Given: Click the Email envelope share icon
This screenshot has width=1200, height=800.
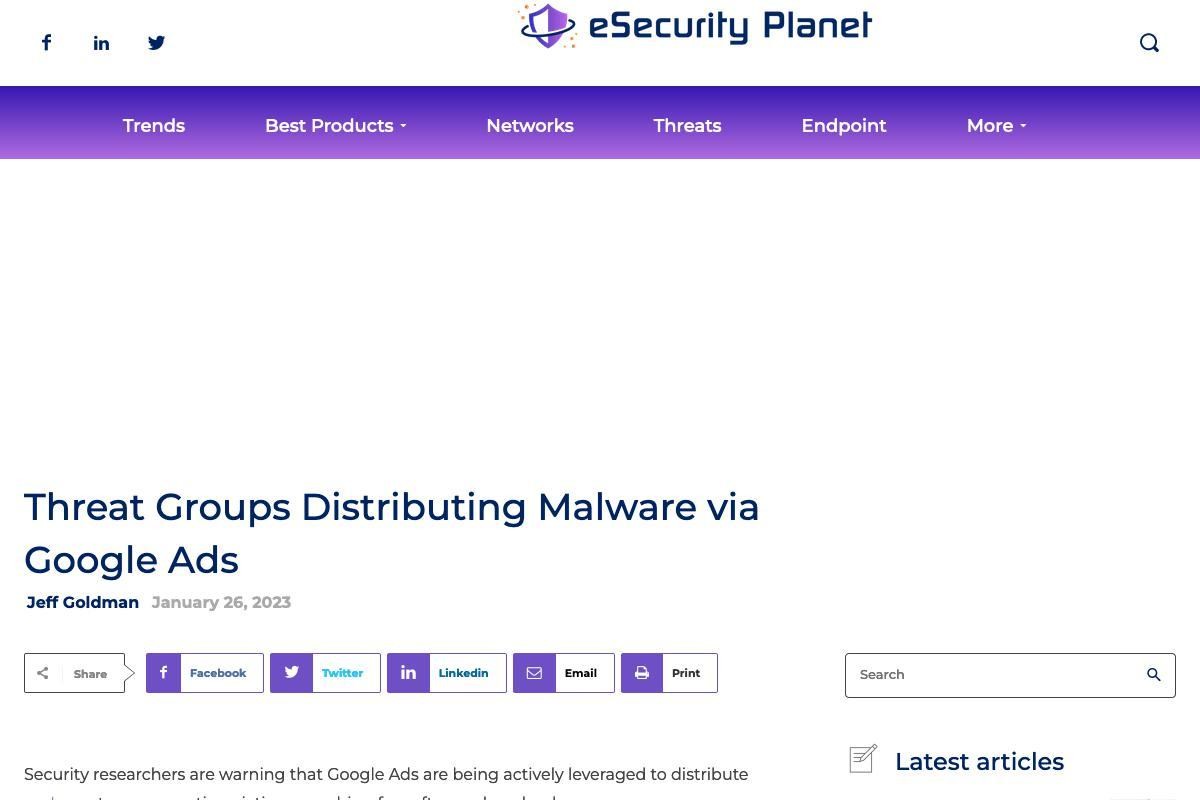Looking at the screenshot, I should click(534, 673).
